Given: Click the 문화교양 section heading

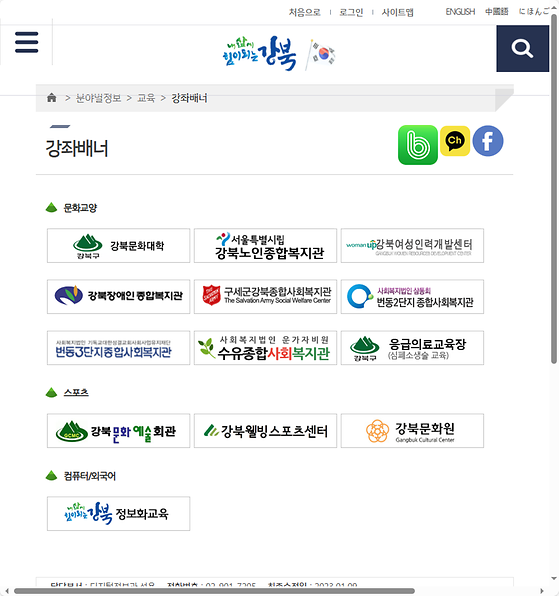Looking at the screenshot, I should tap(80, 208).
